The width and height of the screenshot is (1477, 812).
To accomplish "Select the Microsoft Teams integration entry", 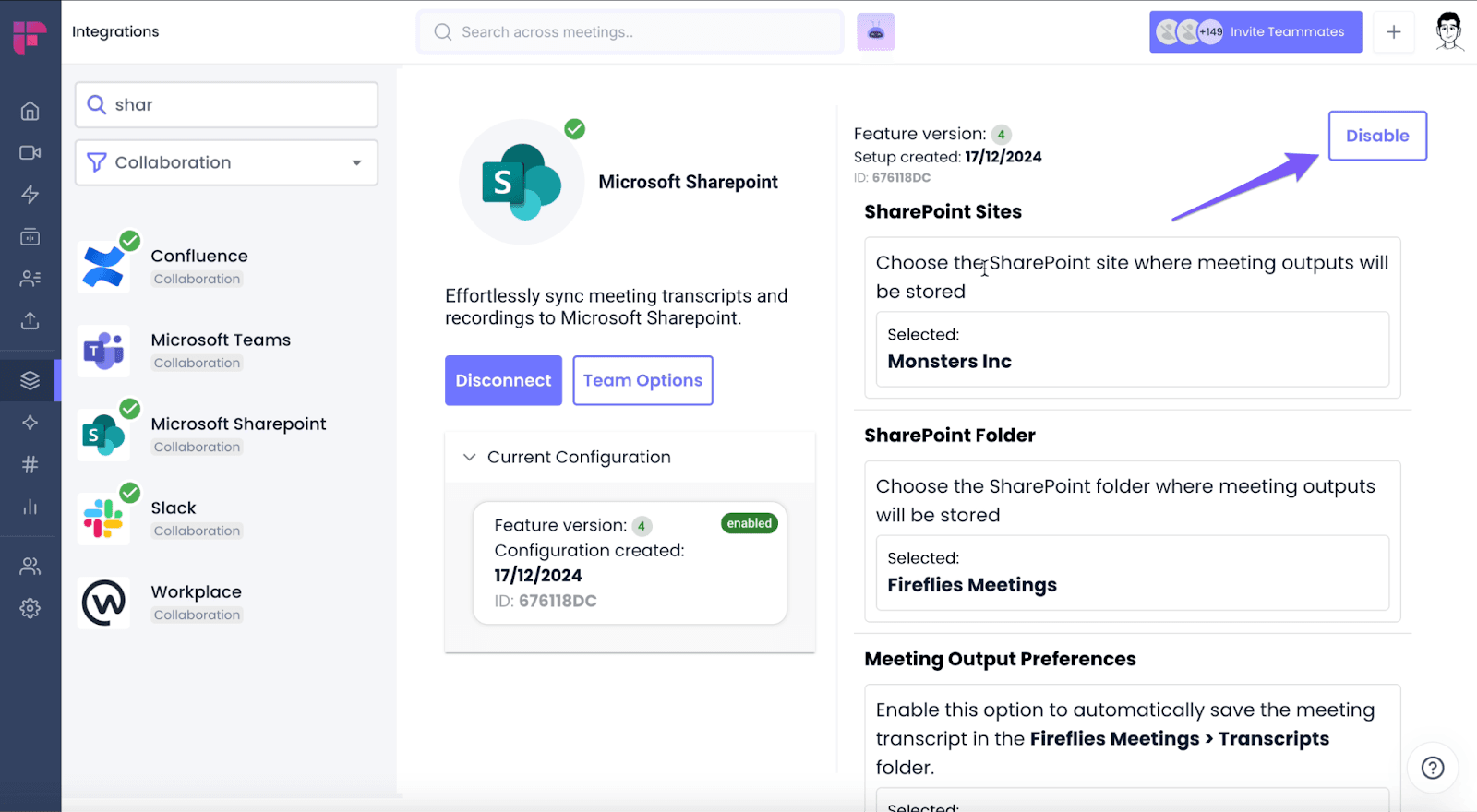I will coord(227,351).
